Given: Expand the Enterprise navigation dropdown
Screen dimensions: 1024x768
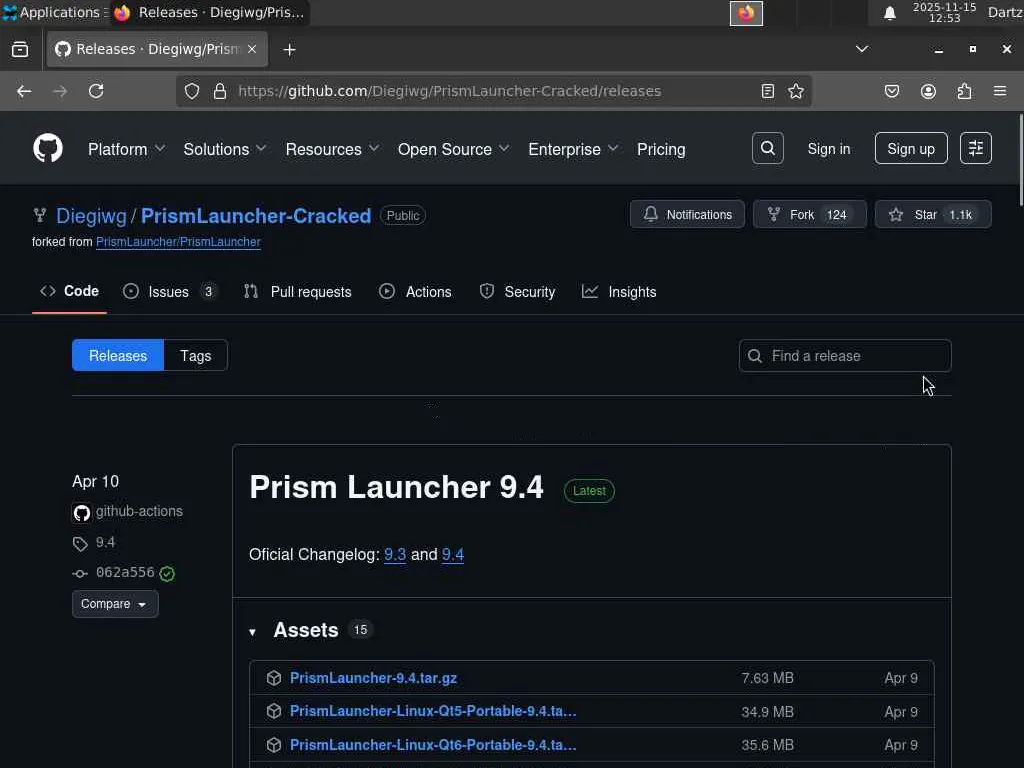Looking at the screenshot, I should point(573,149).
